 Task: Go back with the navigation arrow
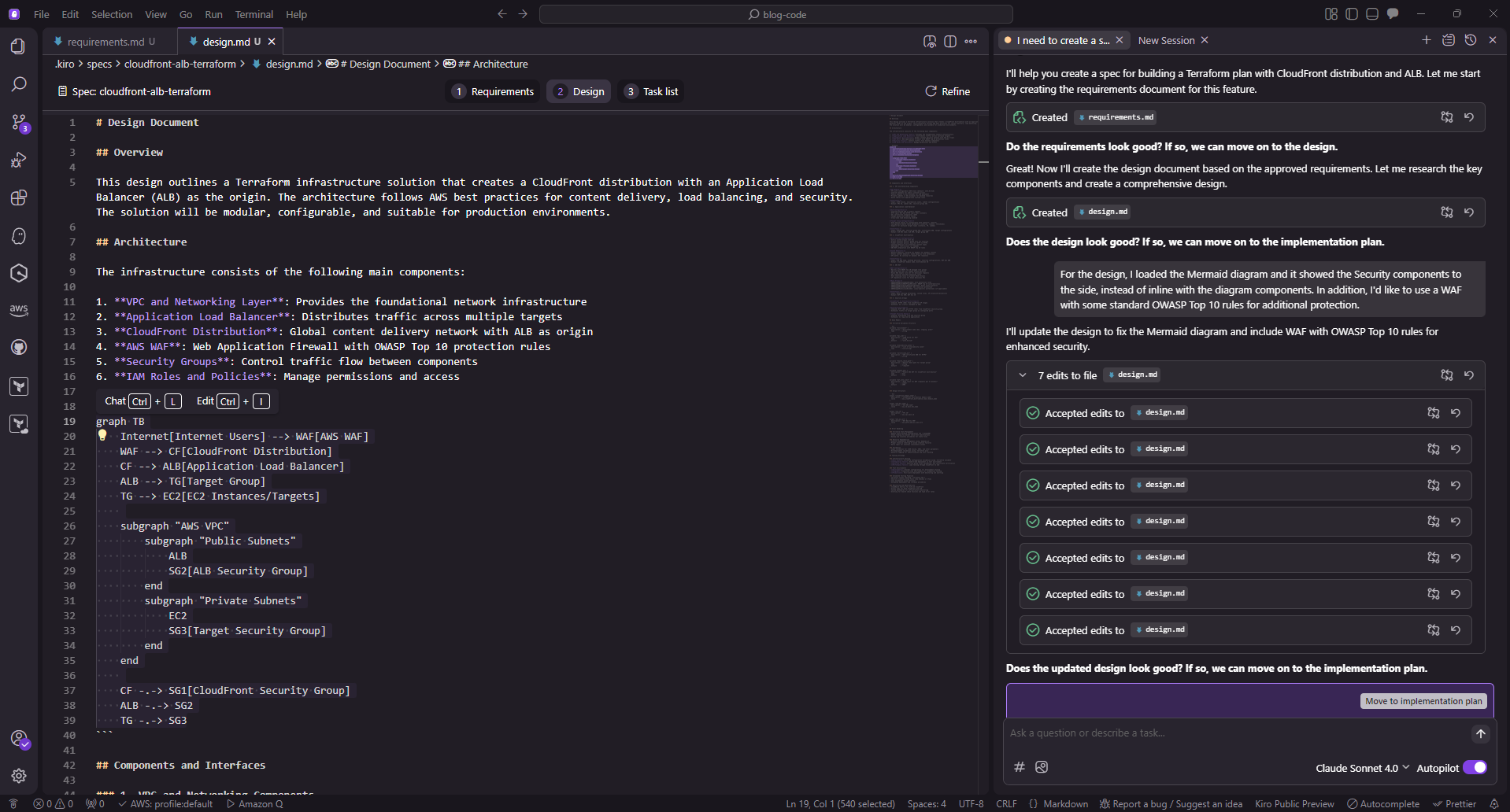(502, 14)
